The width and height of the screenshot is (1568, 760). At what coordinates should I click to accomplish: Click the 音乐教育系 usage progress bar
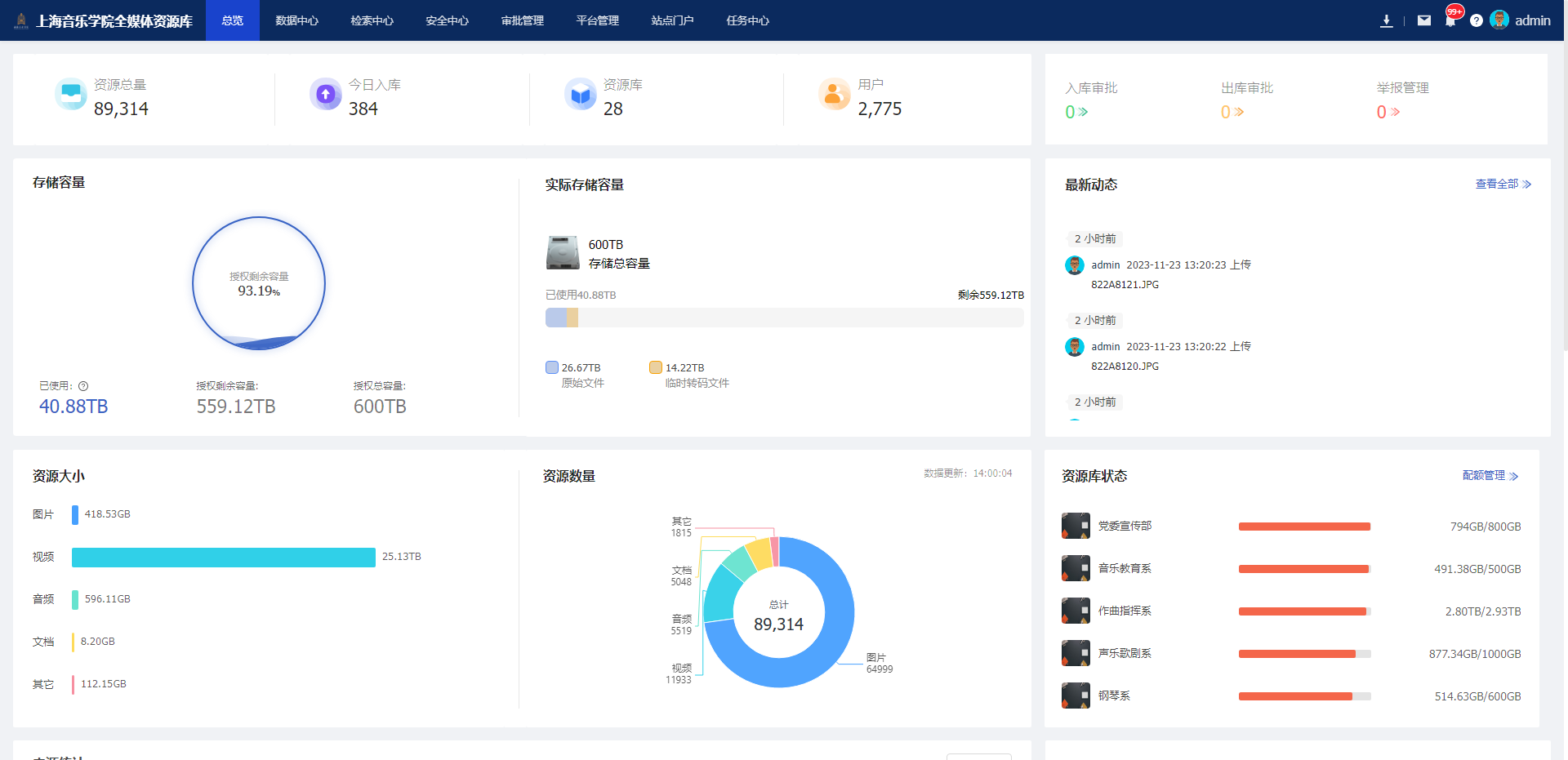pos(1304,569)
